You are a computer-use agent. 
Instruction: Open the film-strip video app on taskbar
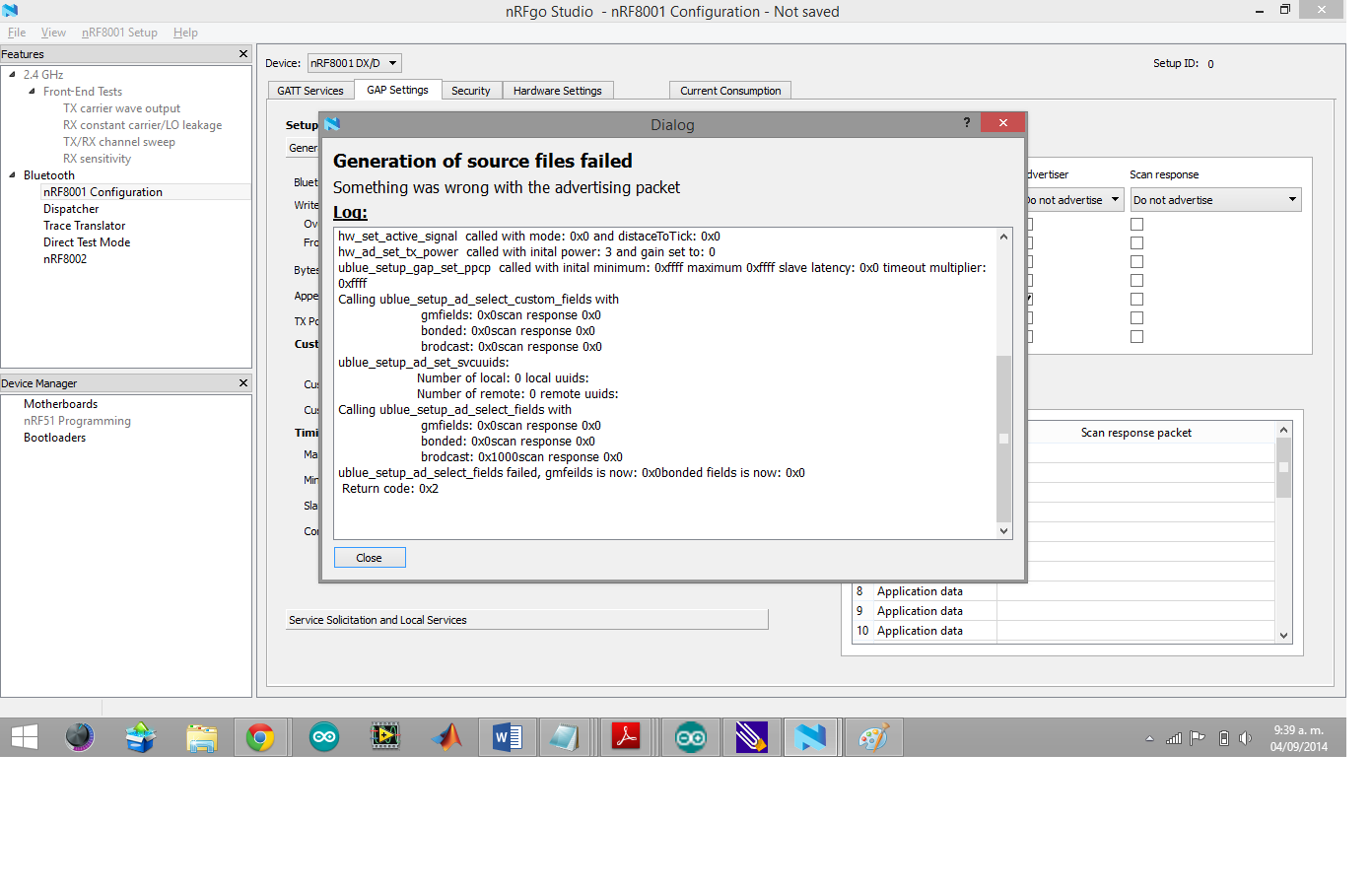click(x=385, y=737)
